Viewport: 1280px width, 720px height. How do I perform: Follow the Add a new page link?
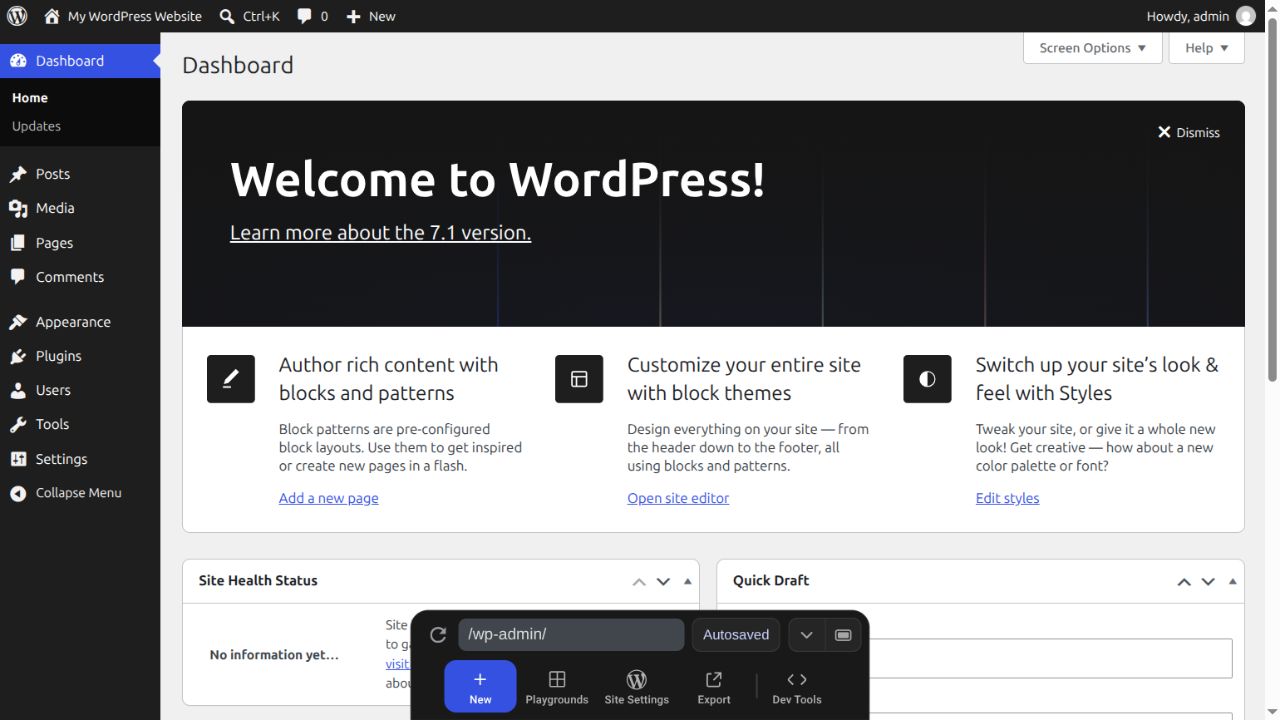(329, 498)
